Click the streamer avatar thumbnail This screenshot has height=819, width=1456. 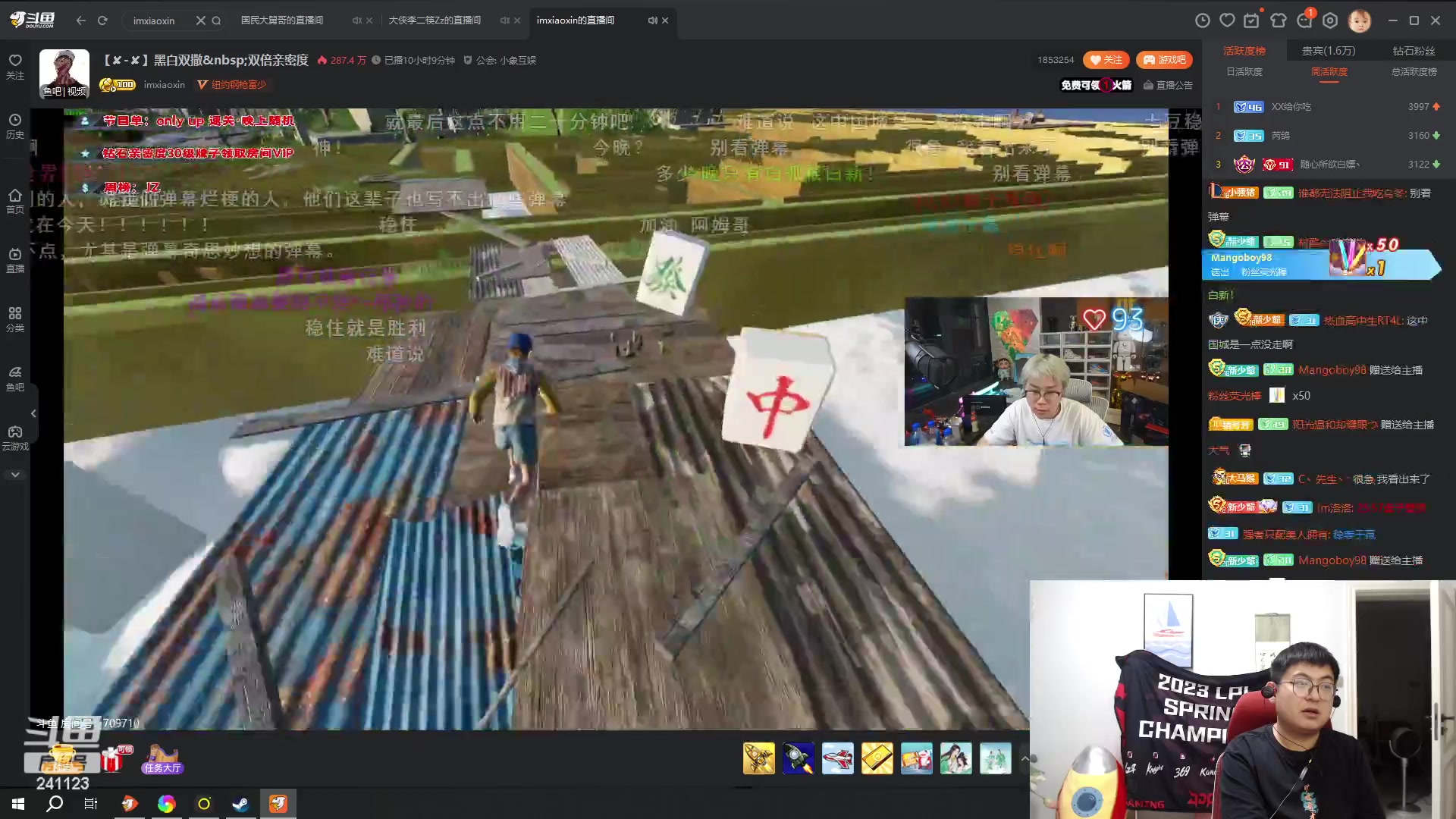[64, 74]
